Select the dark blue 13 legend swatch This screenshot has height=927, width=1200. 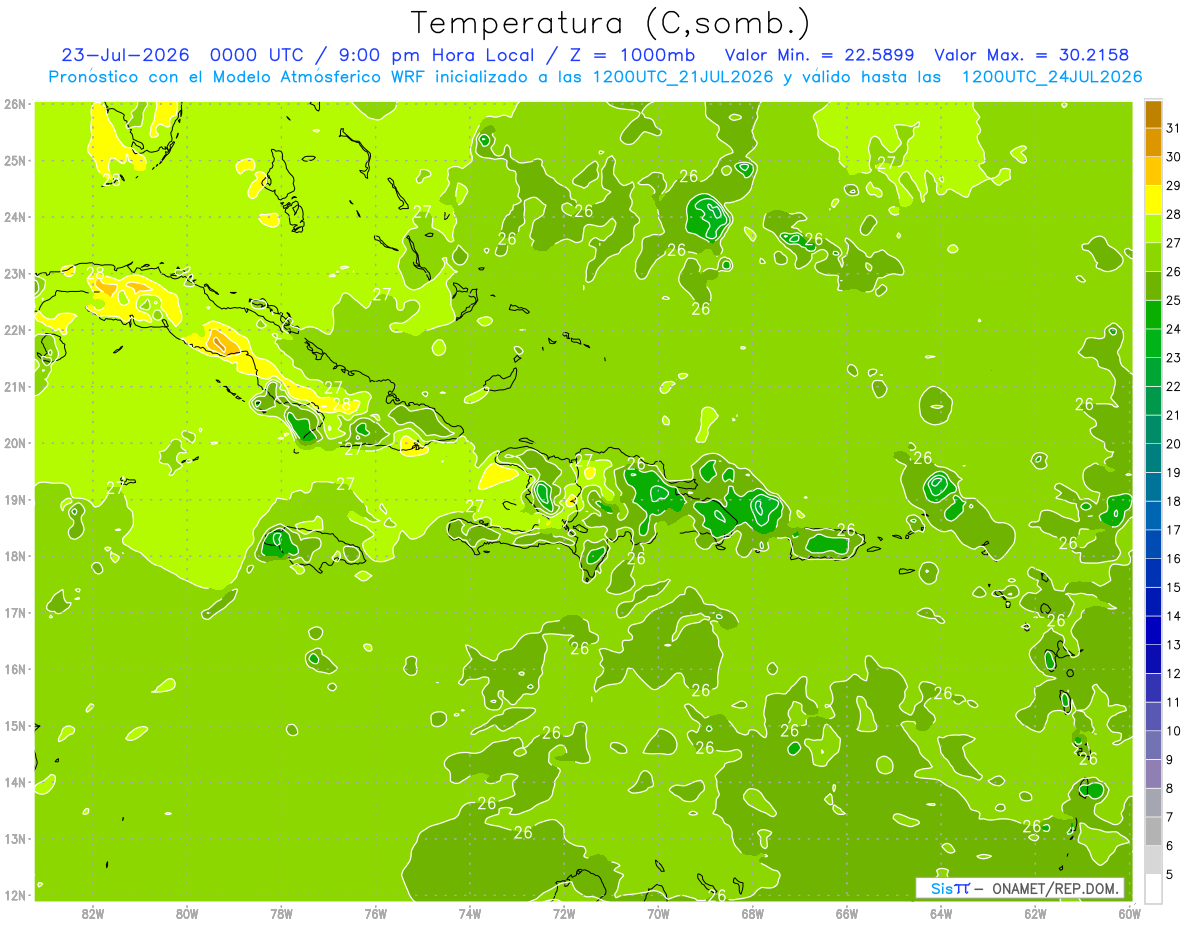[1152, 630]
